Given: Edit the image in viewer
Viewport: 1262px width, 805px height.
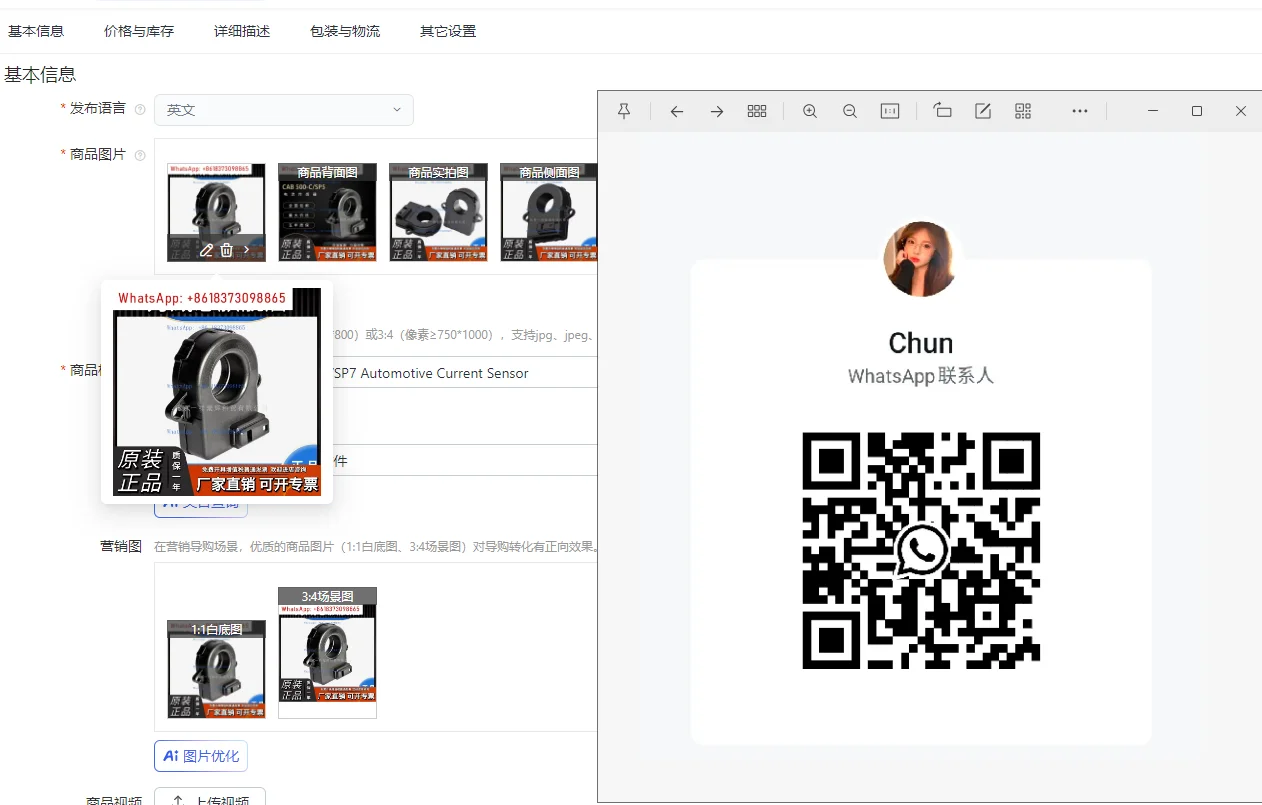Looking at the screenshot, I should (983, 111).
